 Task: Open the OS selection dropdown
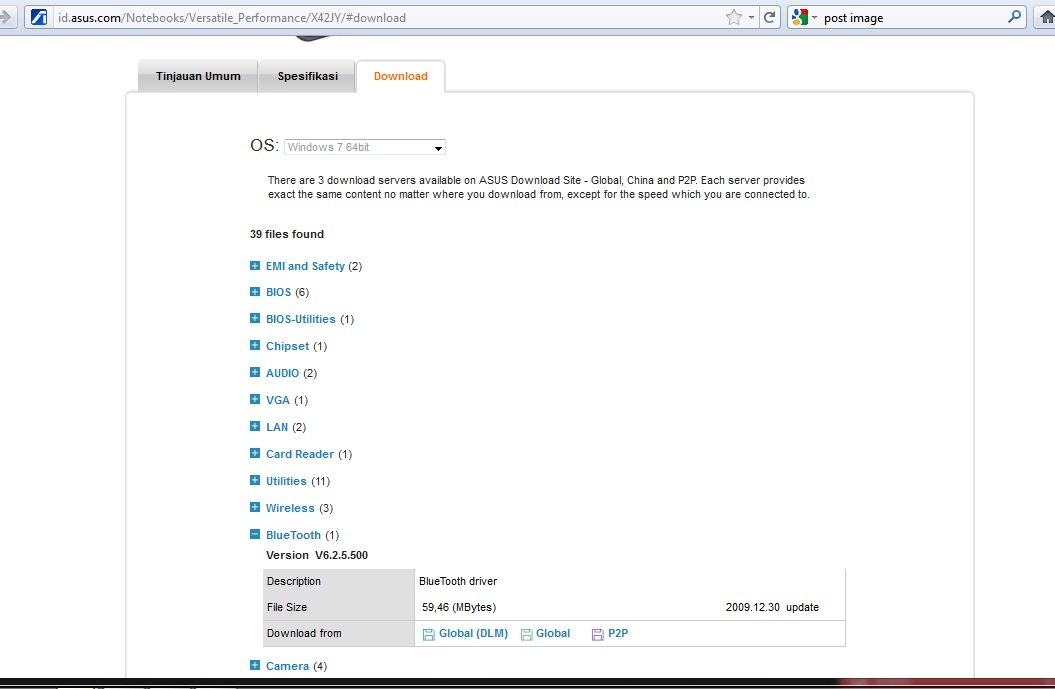[x=365, y=147]
